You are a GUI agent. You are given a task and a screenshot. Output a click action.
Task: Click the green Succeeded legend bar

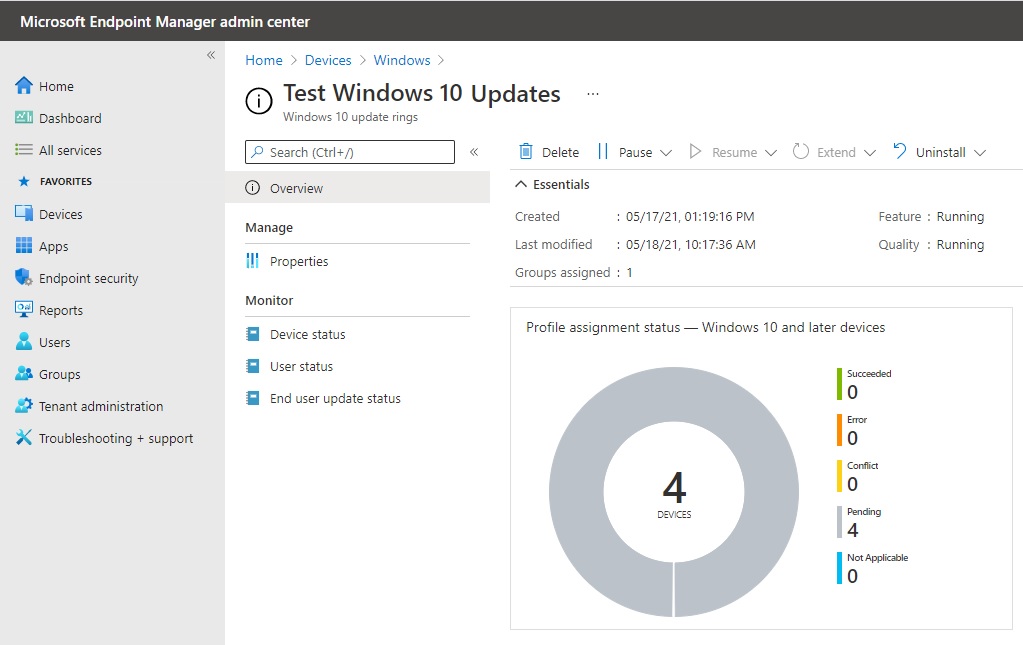pyautogui.click(x=840, y=384)
